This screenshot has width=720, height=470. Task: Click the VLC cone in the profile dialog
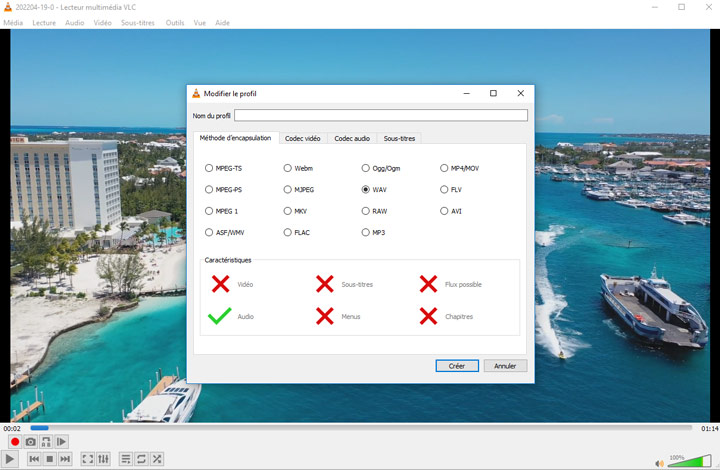click(x=196, y=93)
